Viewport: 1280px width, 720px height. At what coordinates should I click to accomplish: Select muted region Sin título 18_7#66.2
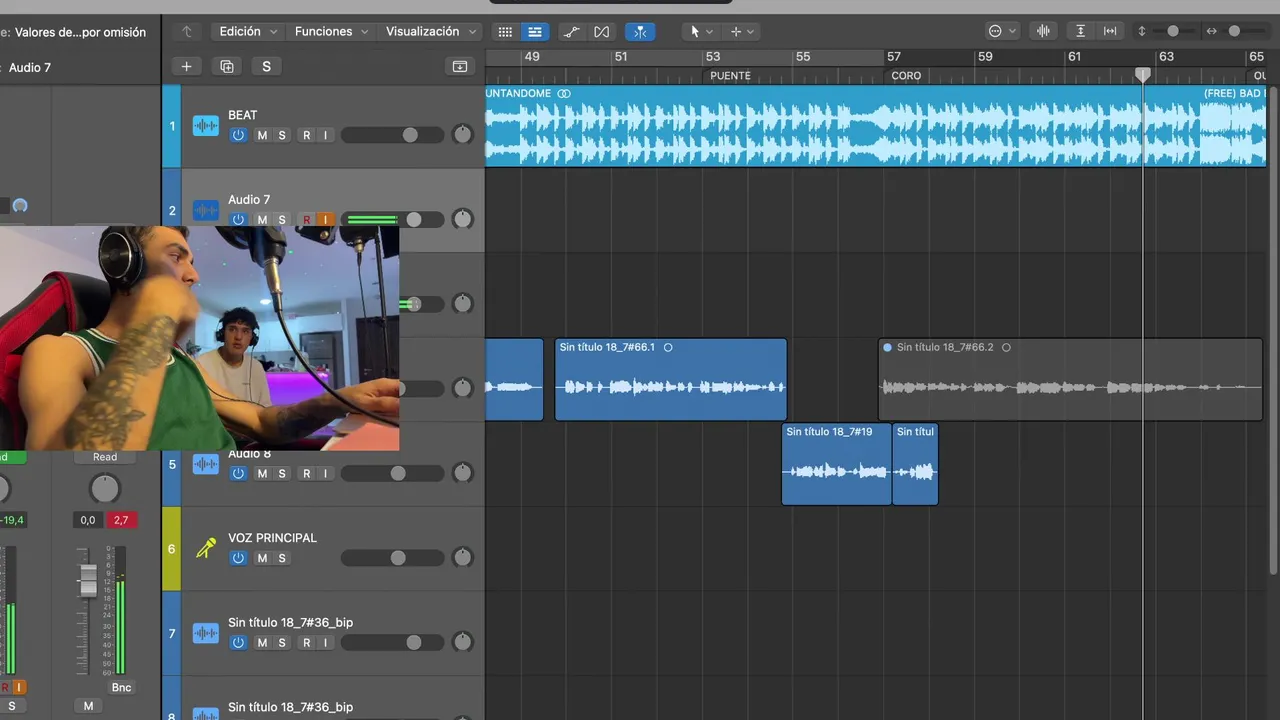(x=1070, y=379)
